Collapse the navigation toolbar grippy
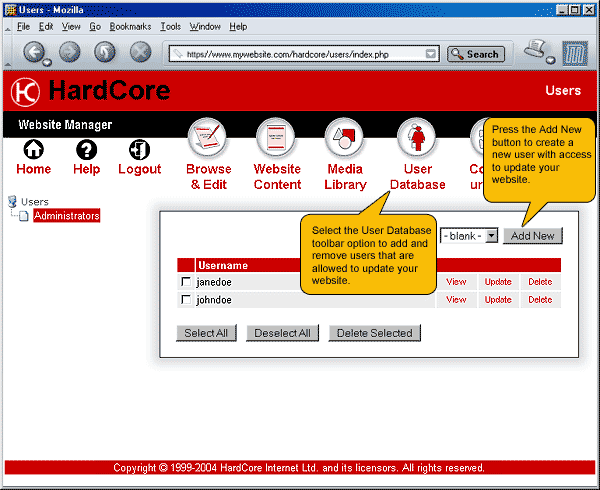The height and width of the screenshot is (490, 600). click(x=8, y=53)
